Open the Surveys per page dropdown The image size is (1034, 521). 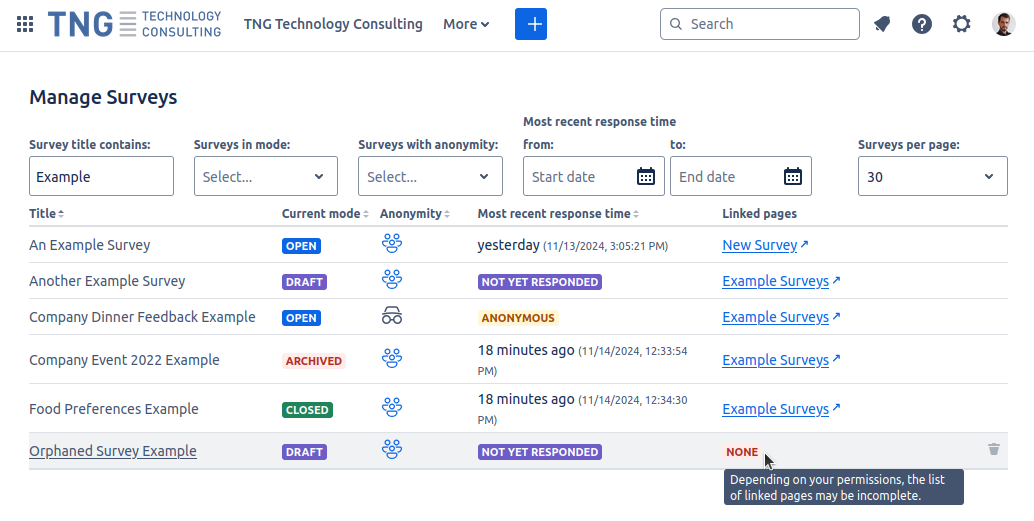click(x=932, y=177)
